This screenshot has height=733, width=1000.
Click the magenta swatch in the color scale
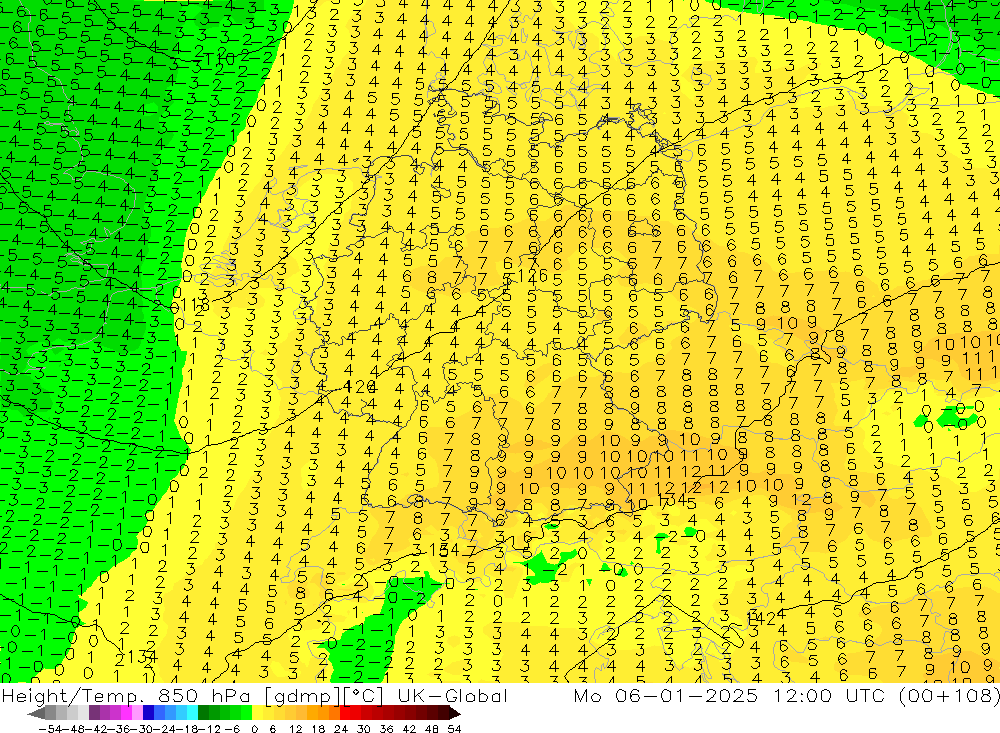[126, 714]
